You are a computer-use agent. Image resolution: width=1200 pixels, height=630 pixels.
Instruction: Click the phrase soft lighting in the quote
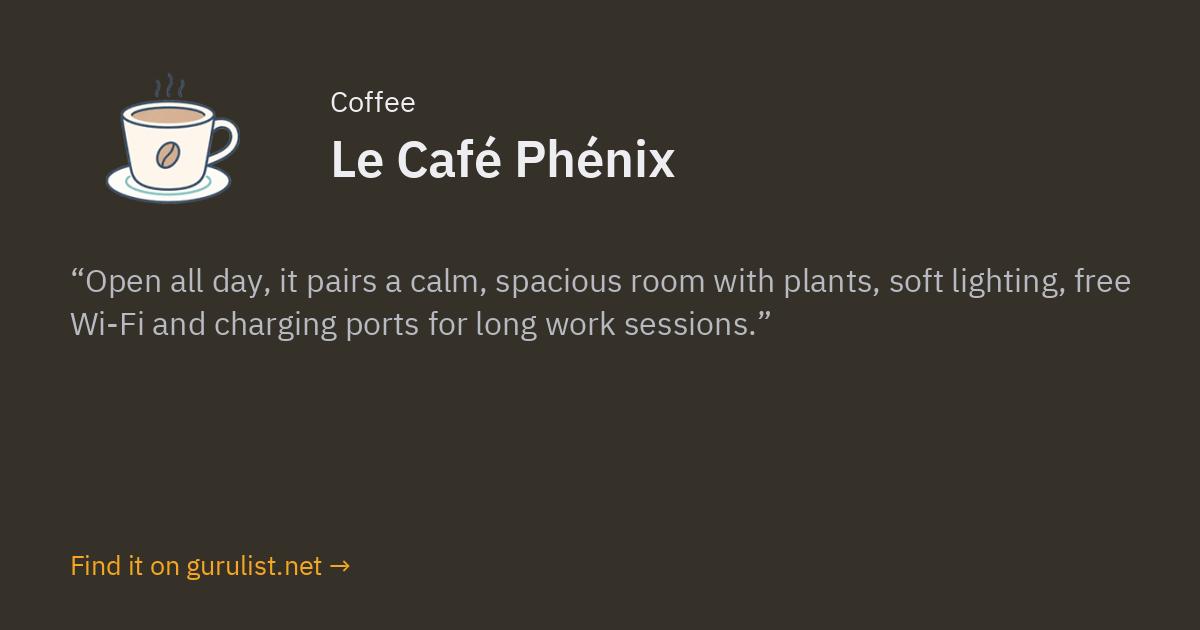pyautogui.click(x=976, y=282)
